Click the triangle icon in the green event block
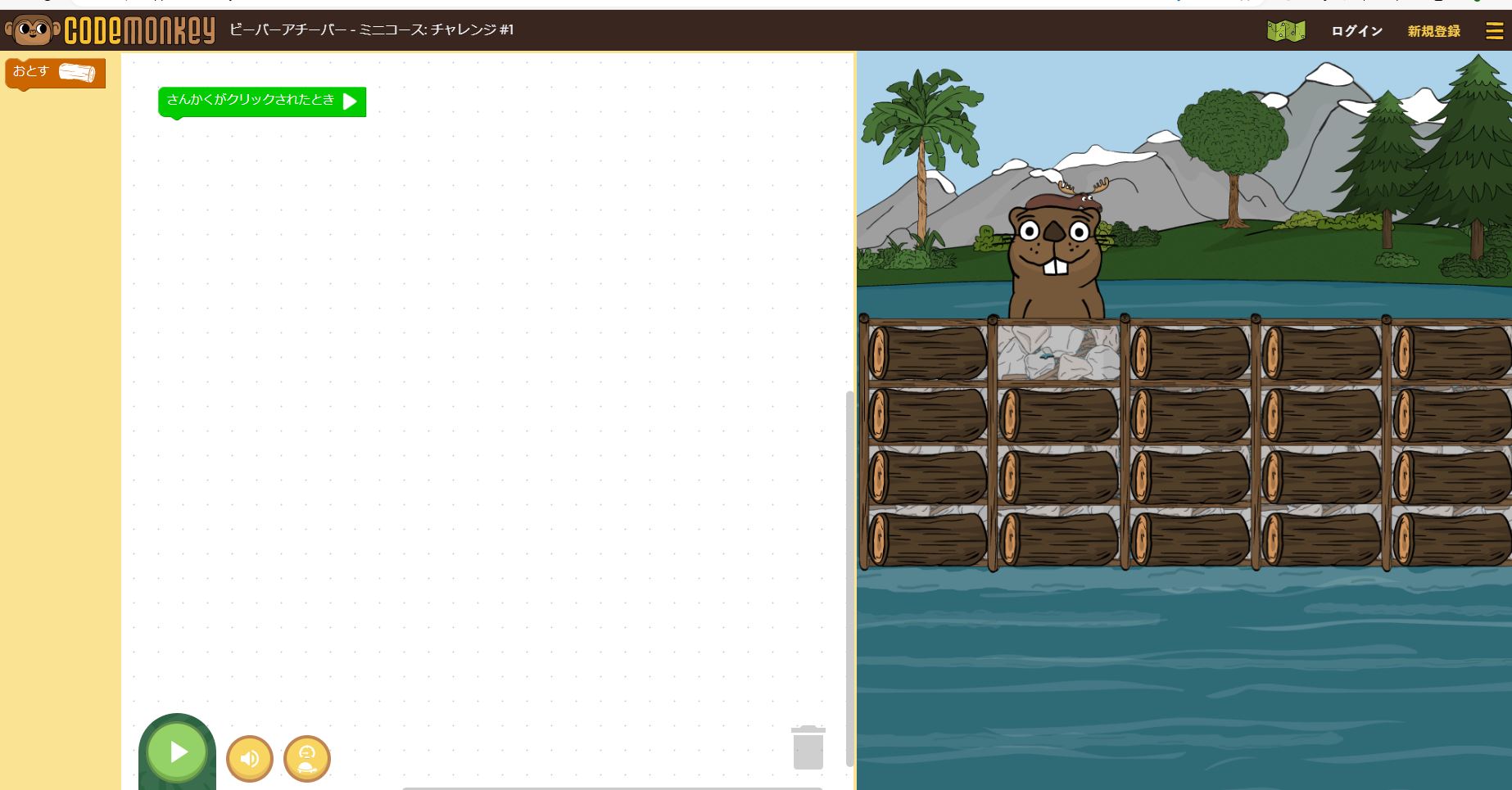 [x=351, y=102]
